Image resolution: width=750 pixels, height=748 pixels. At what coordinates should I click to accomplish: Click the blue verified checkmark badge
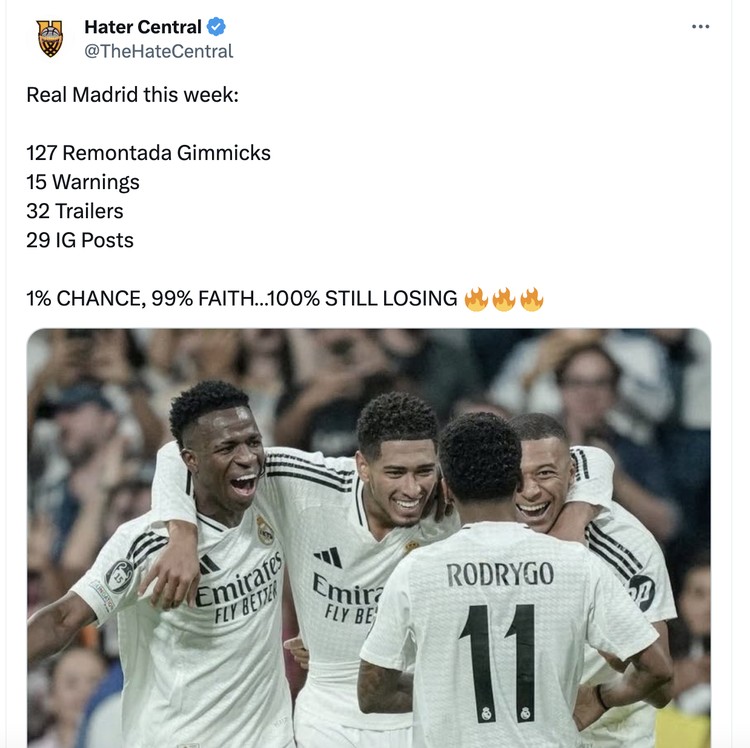point(216,27)
